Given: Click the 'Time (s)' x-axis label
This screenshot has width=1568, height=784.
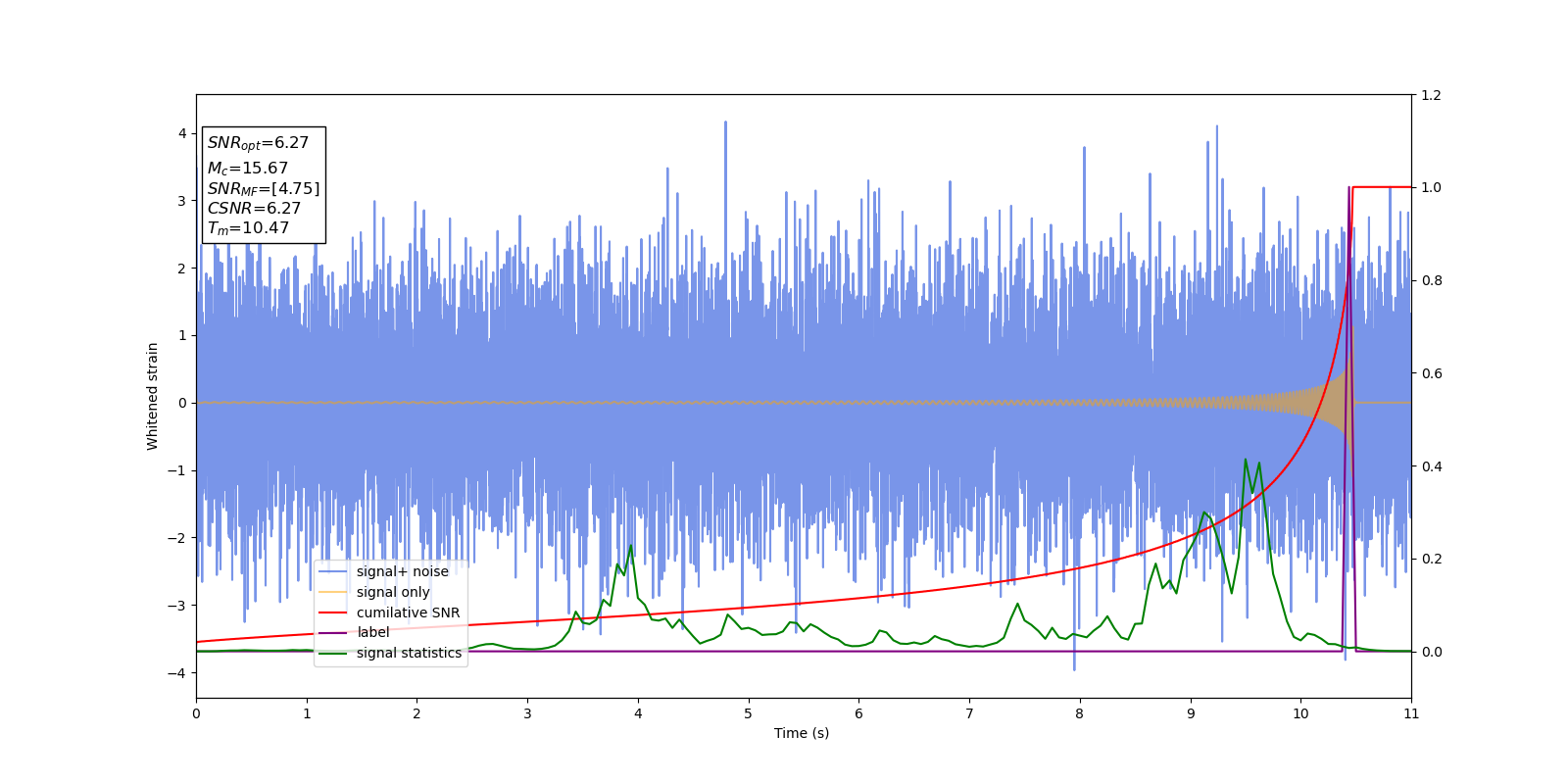Looking at the screenshot, I should [x=802, y=733].
